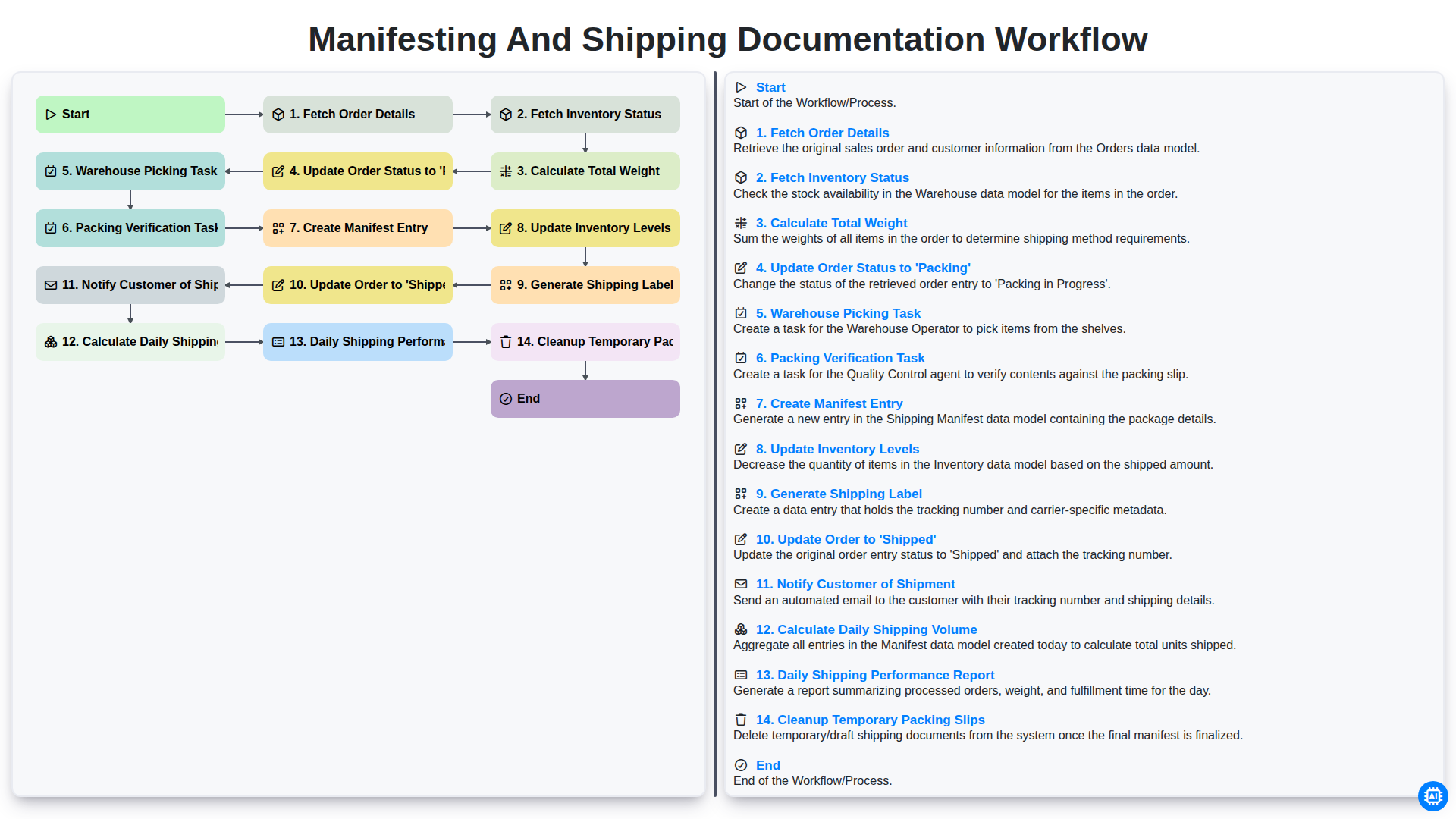Click the 'Delete temporary/draft shipping documents' description
1456x819 pixels.
[987, 736]
